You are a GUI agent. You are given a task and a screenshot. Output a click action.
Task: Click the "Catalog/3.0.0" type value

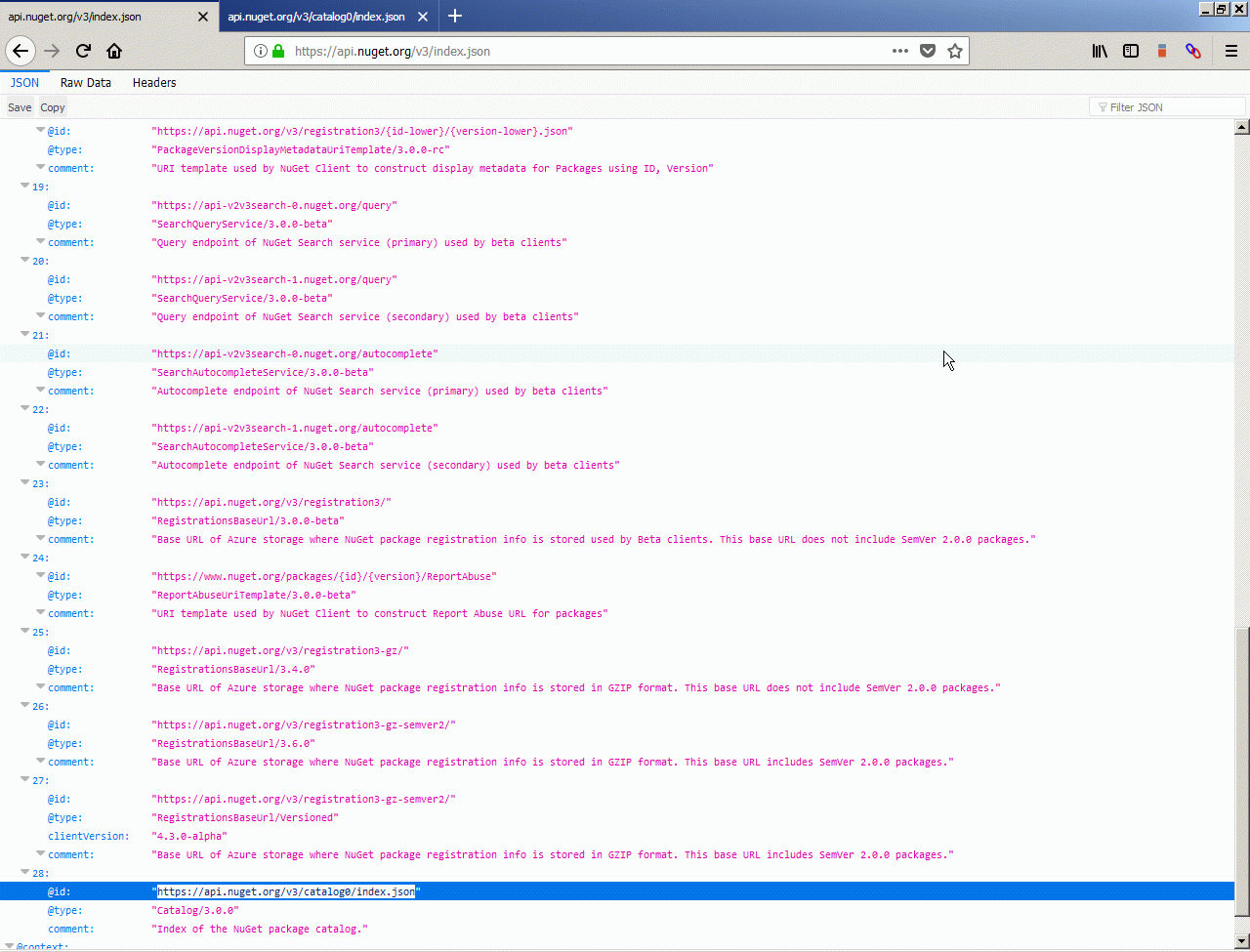pyautogui.click(x=195, y=910)
